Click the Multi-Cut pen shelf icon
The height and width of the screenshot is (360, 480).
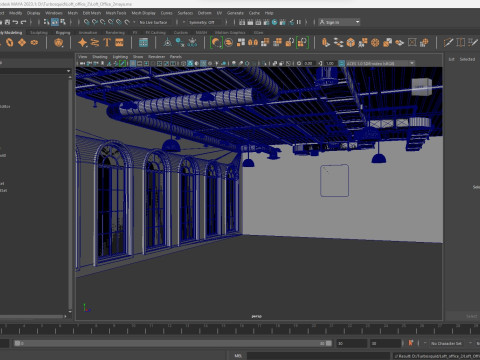tap(448, 43)
